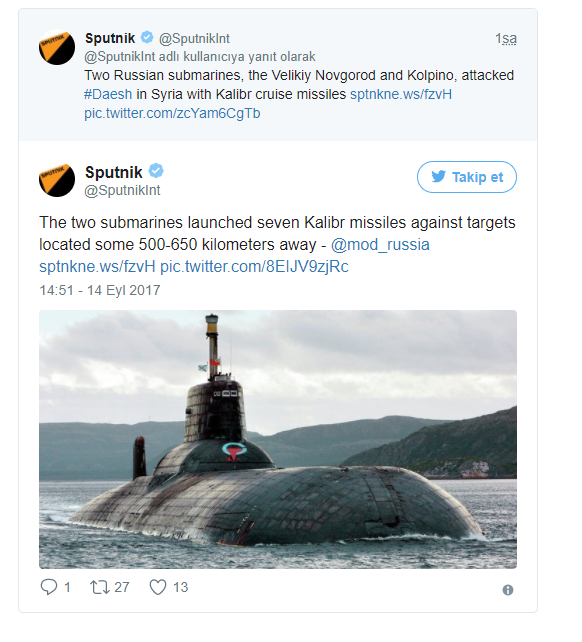Open the sptnkne.ws/fzvH link in the main tweet

(97, 266)
